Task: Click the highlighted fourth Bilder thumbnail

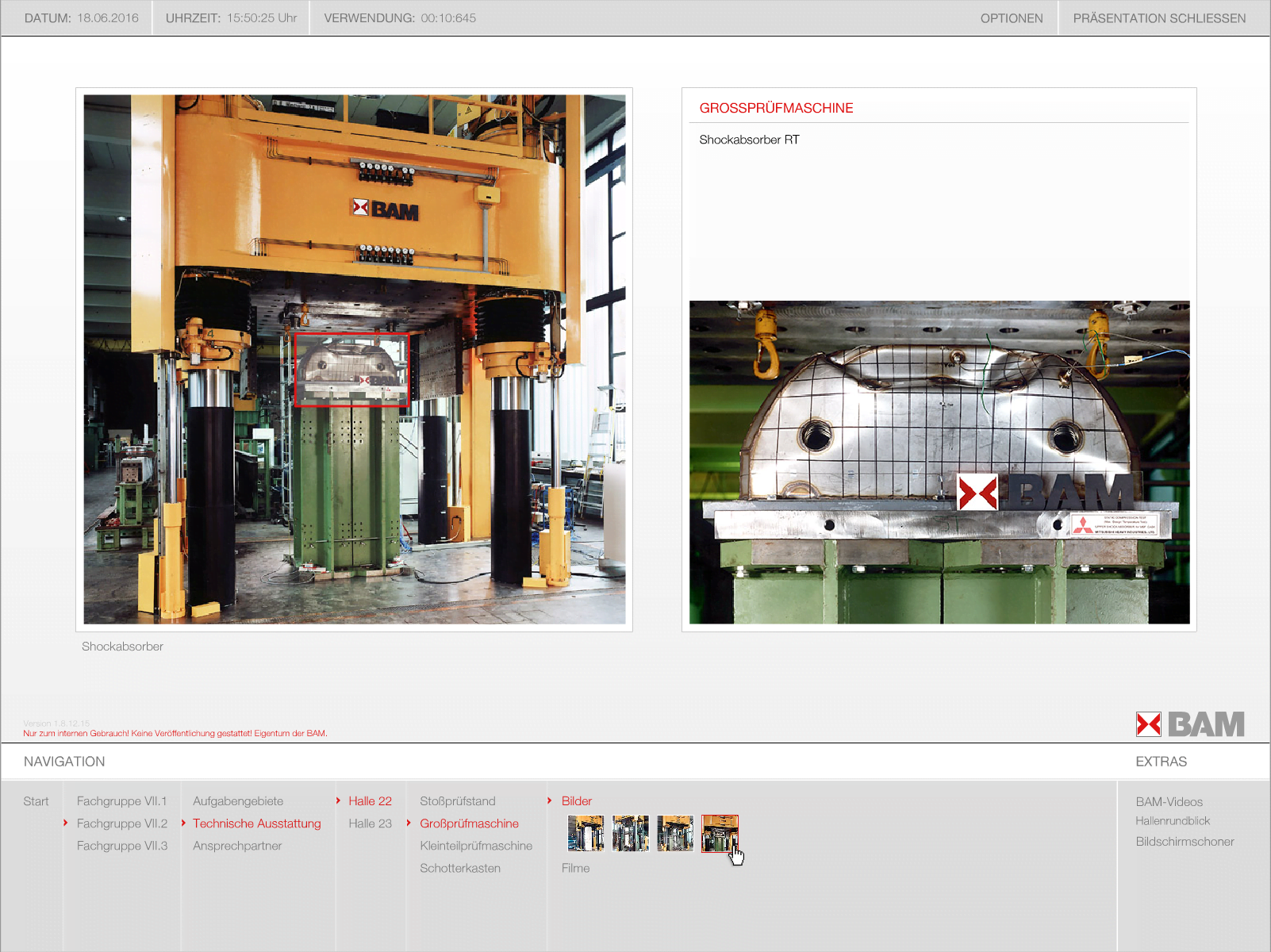Action: (720, 833)
